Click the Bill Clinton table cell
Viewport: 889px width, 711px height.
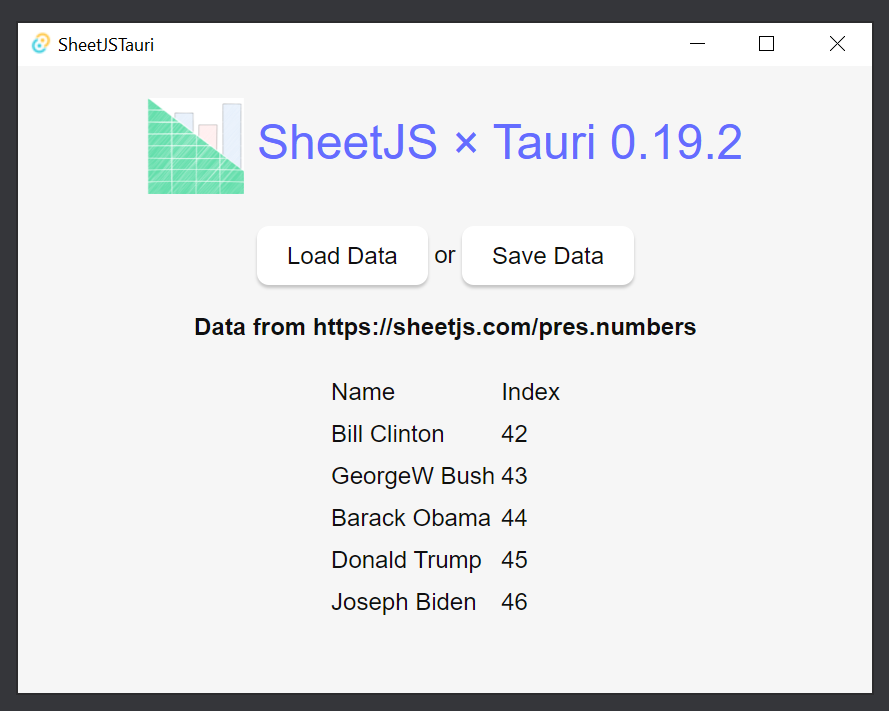[x=388, y=434]
